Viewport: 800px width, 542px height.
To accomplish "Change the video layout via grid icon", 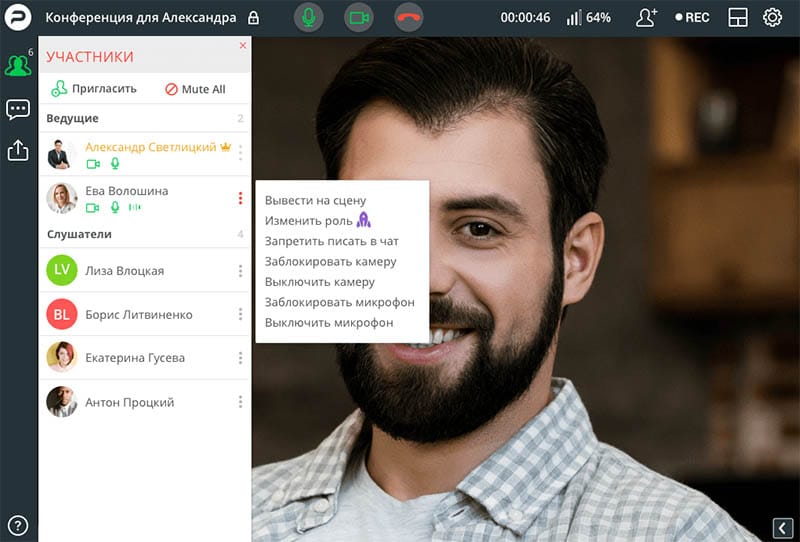I will tap(738, 17).
